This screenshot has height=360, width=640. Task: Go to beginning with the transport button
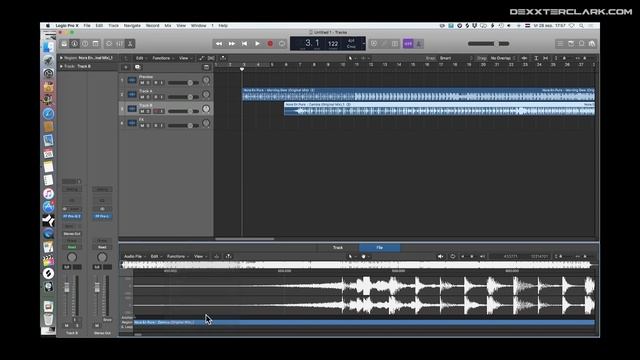click(x=244, y=44)
